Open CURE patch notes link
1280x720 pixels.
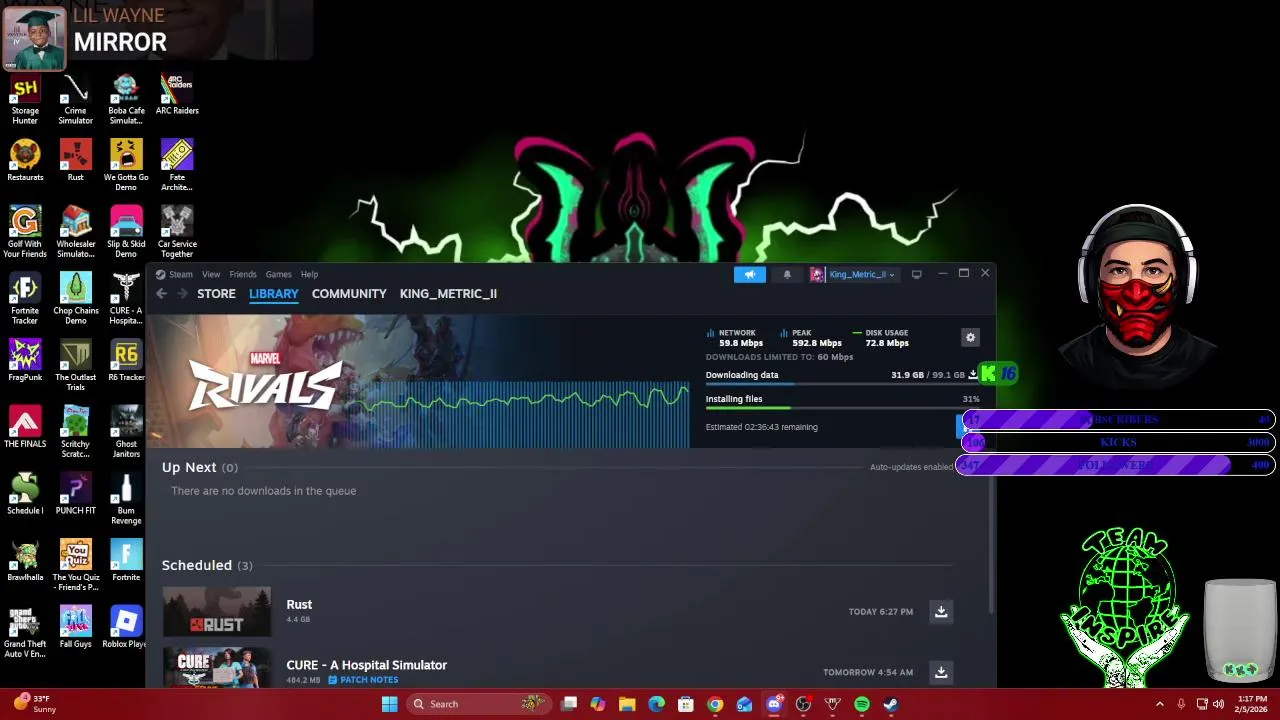(x=363, y=680)
